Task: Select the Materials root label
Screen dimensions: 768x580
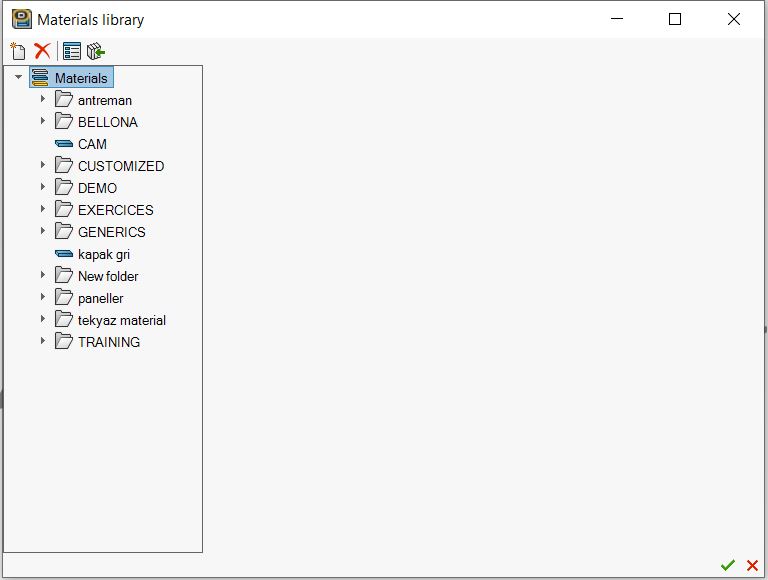Action: (x=81, y=78)
